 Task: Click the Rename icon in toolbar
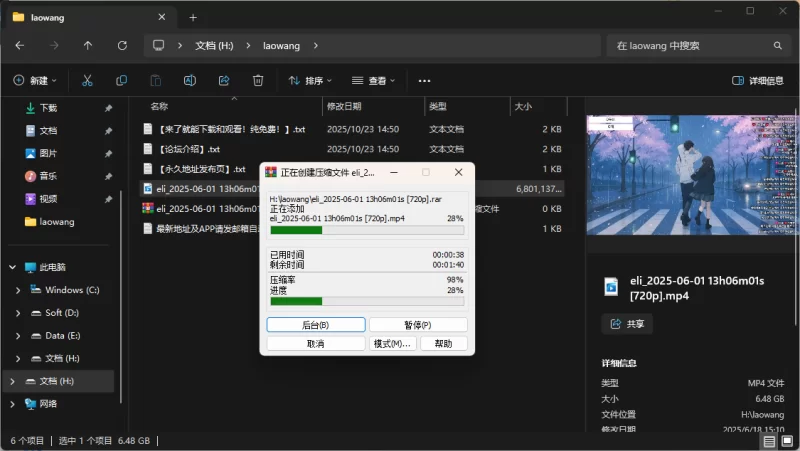[189, 80]
